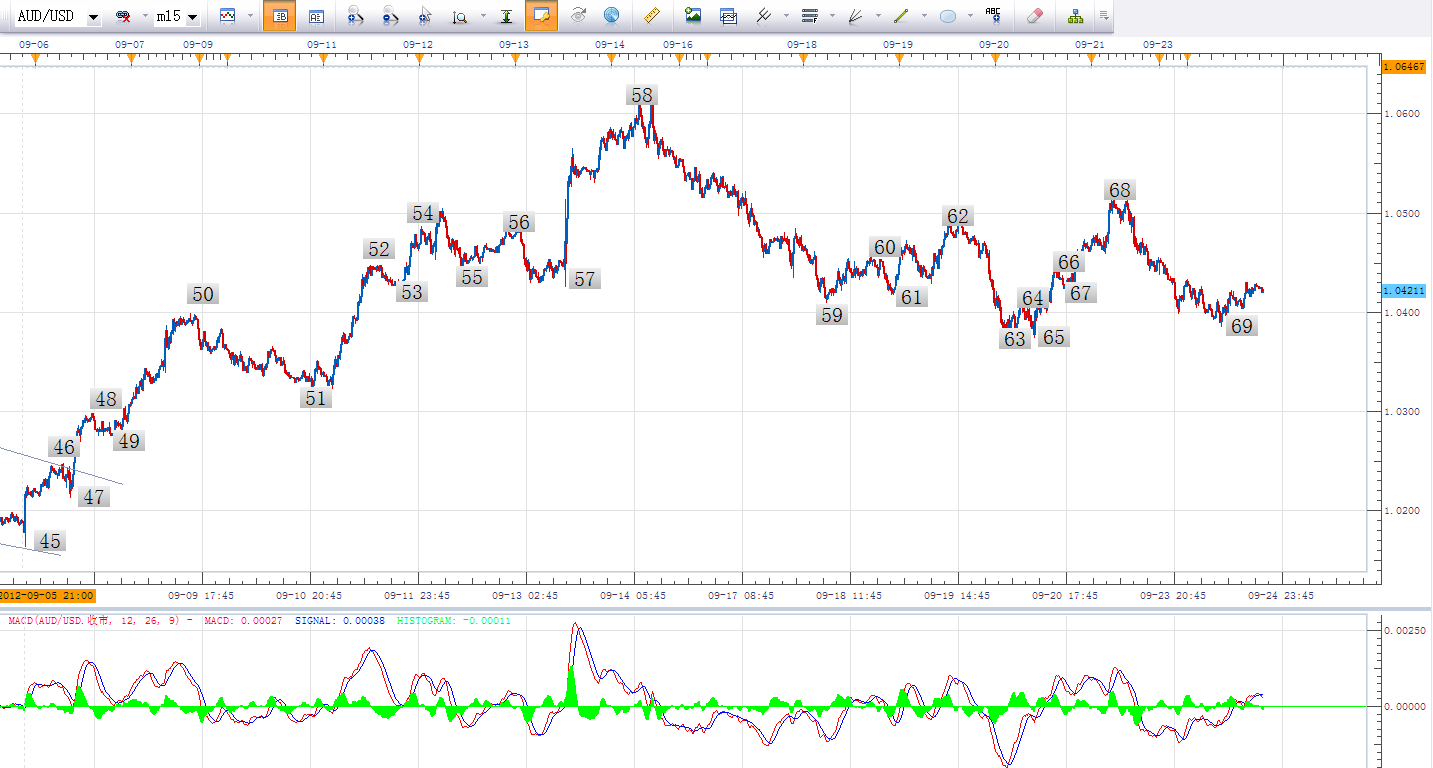The width and height of the screenshot is (1433, 768).
Task: Click the 1.0500 price axis label
Action: pos(1400,213)
